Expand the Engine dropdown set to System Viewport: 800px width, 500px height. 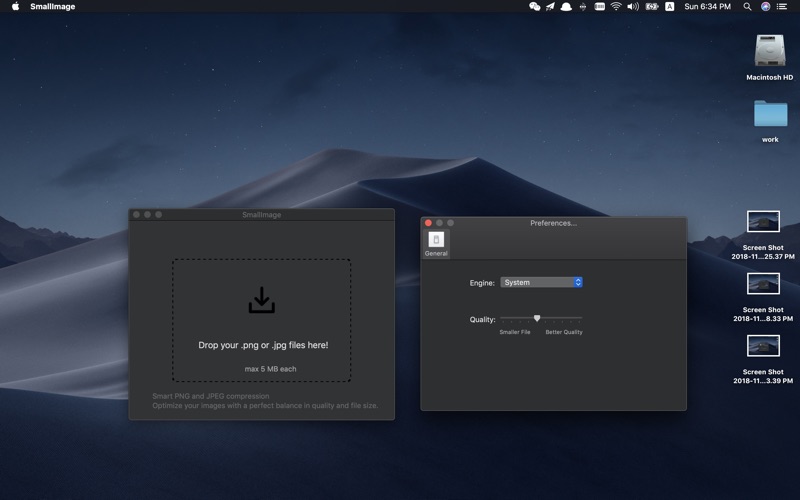541,283
